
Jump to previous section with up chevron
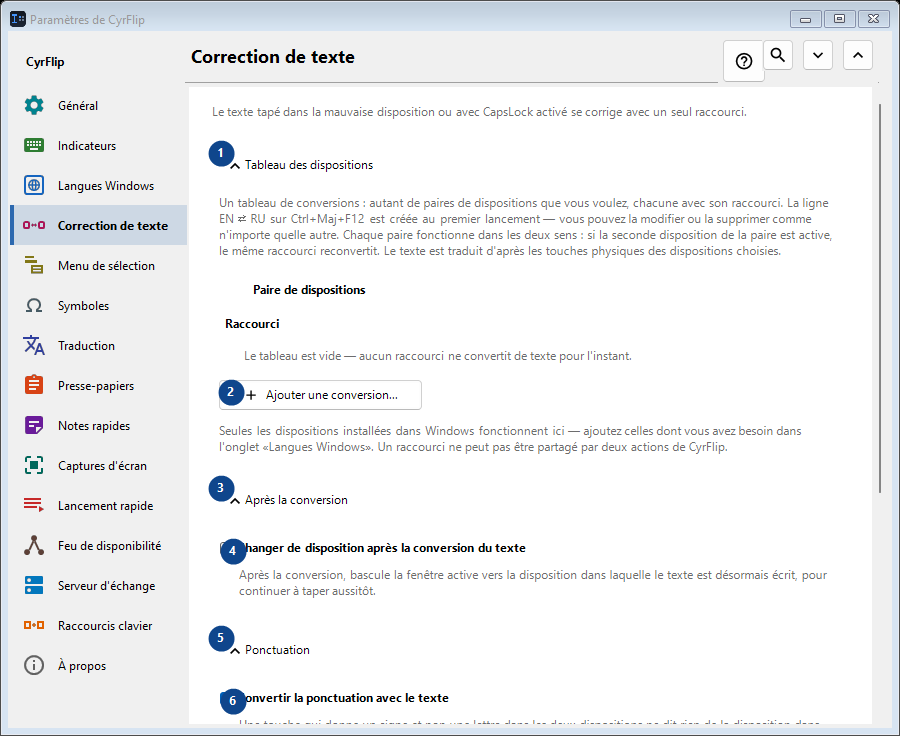pos(858,55)
